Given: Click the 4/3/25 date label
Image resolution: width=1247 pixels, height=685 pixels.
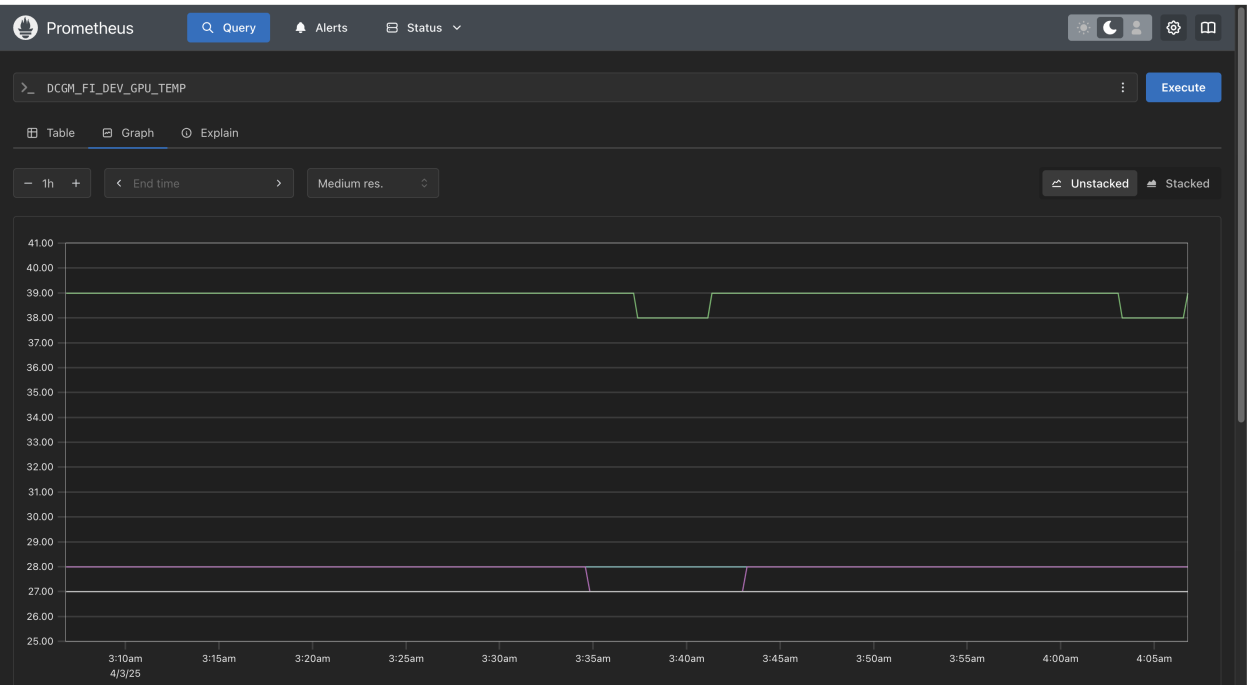Looking at the screenshot, I should tap(125, 673).
